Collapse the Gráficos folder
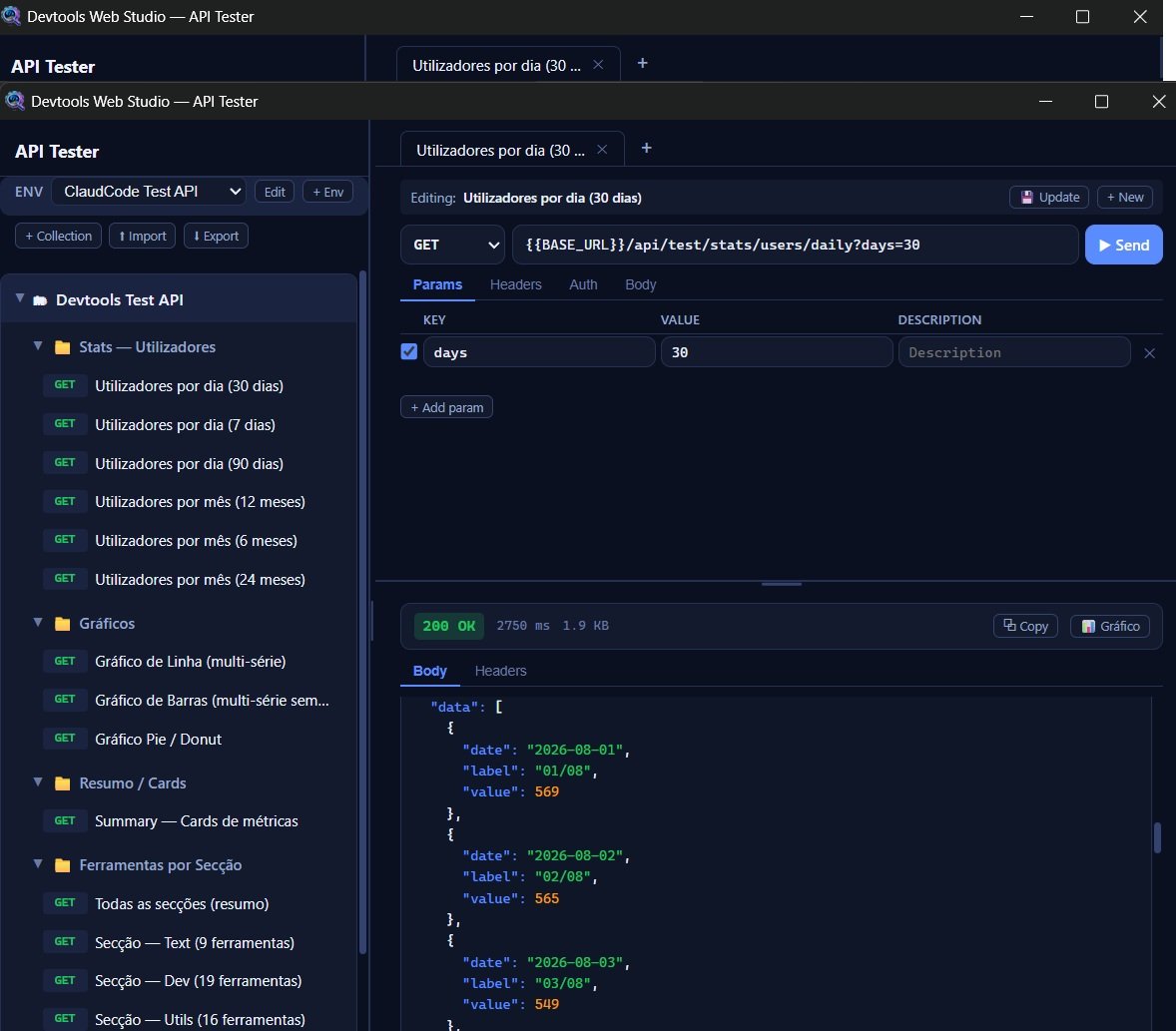 (38, 623)
